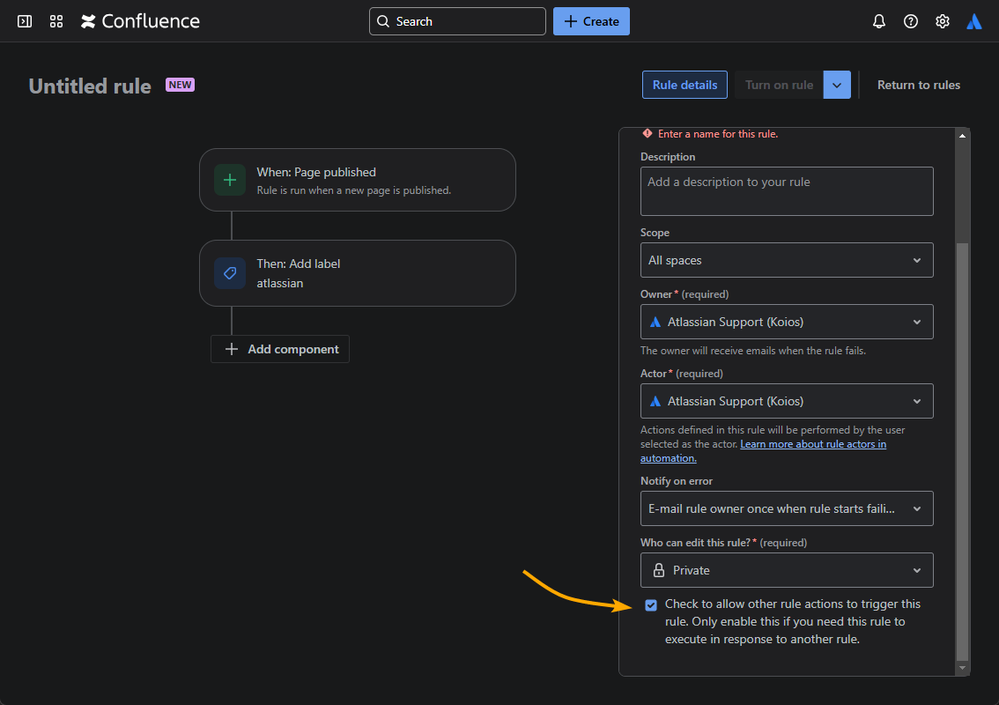Click the lock icon beside Private
The width and height of the screenshot is (999, 705).
click(659, 570)
